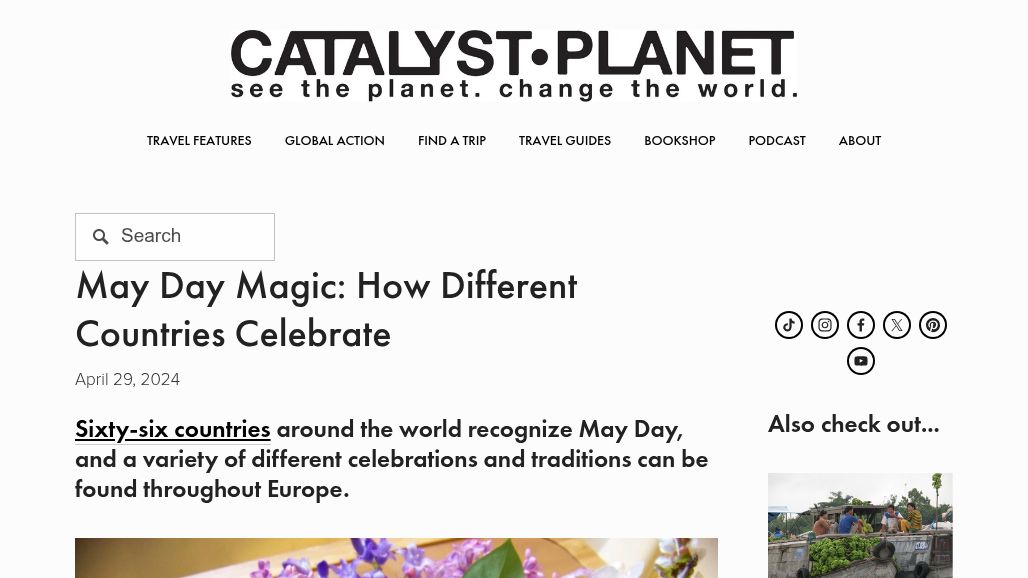Image resolution: width=1028 pixels, height=578 pixels.
Task: Click the lilac flowers article image
Action: pos(396,558)
